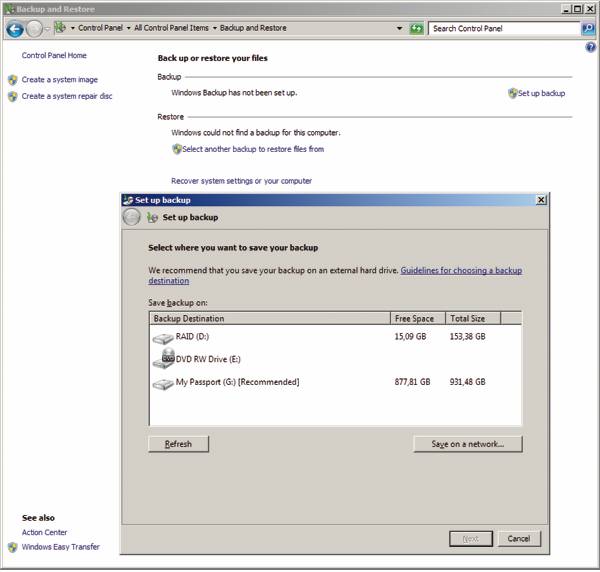
Task: Minimize the Backup and Restore window
Action: coord(567,9)
